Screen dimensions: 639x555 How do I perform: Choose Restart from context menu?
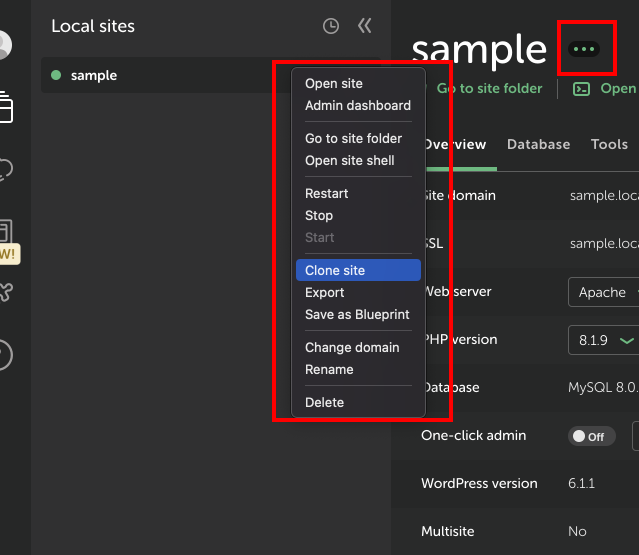point(358,194)
